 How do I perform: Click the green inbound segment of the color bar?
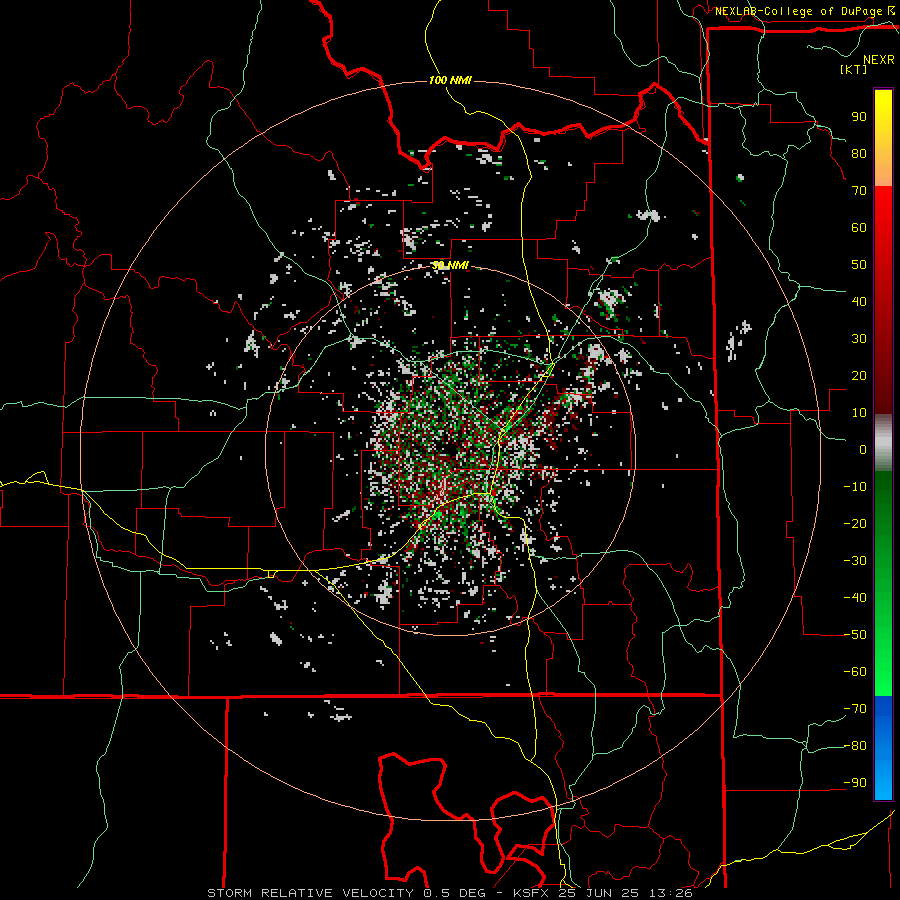883,583
